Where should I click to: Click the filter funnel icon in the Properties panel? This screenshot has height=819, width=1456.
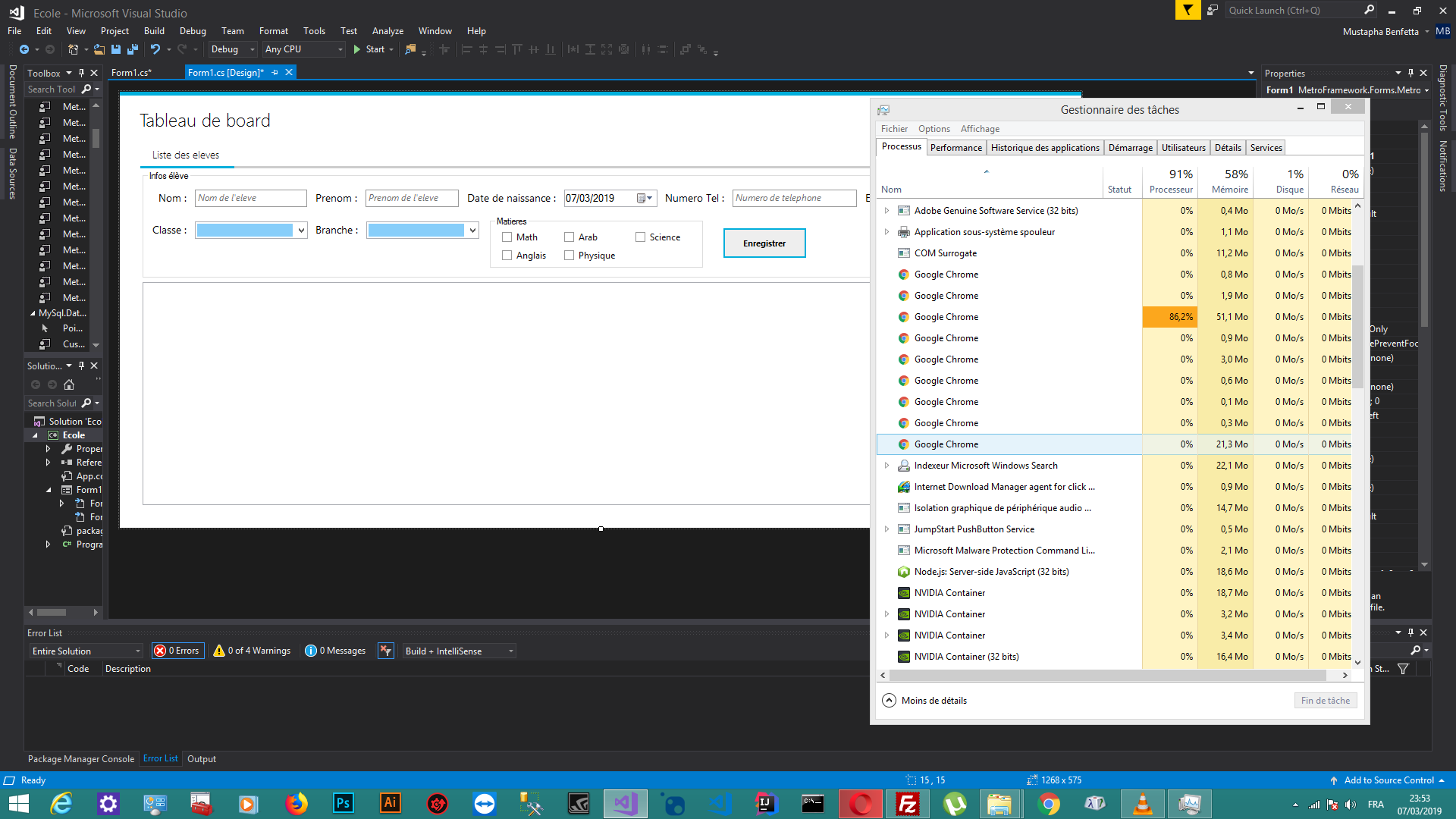[x=1403, y=669]
